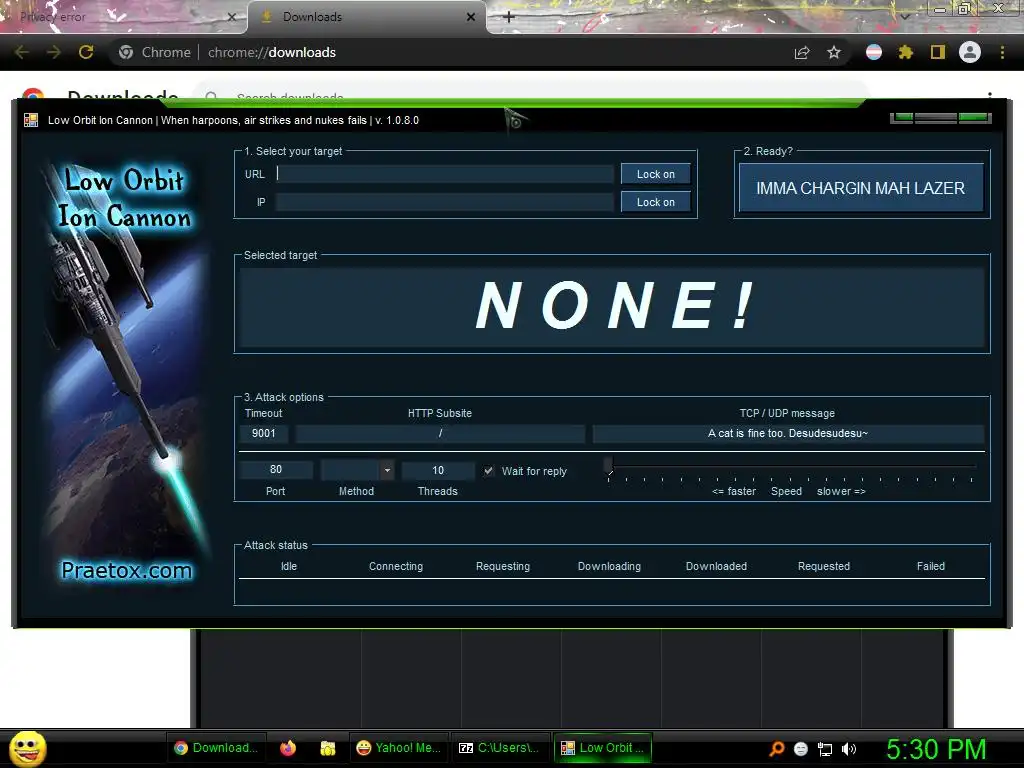Image resolution: width=1024 pixels, height=768 pixels.
Task: Open the LOIC title bar window icon
Action: coord(31,120)
